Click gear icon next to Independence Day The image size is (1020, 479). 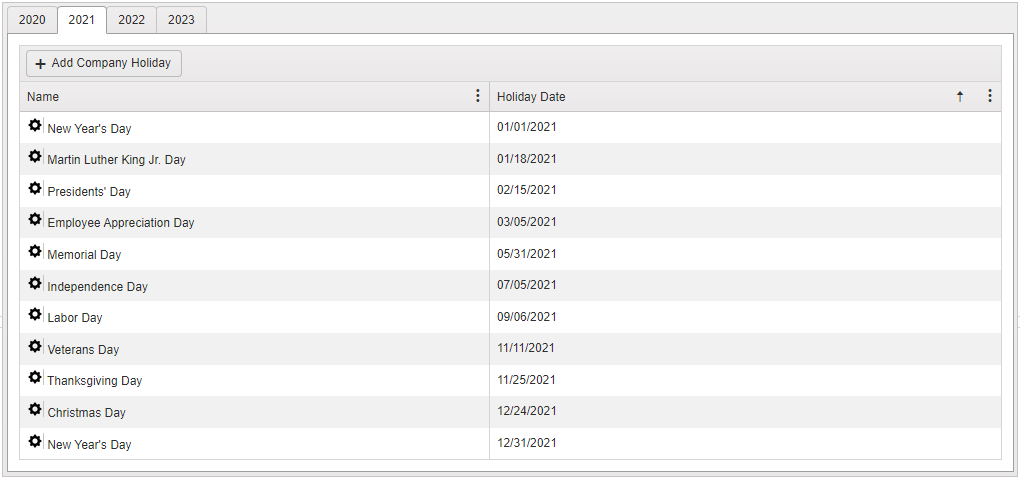tap(34, 283)
